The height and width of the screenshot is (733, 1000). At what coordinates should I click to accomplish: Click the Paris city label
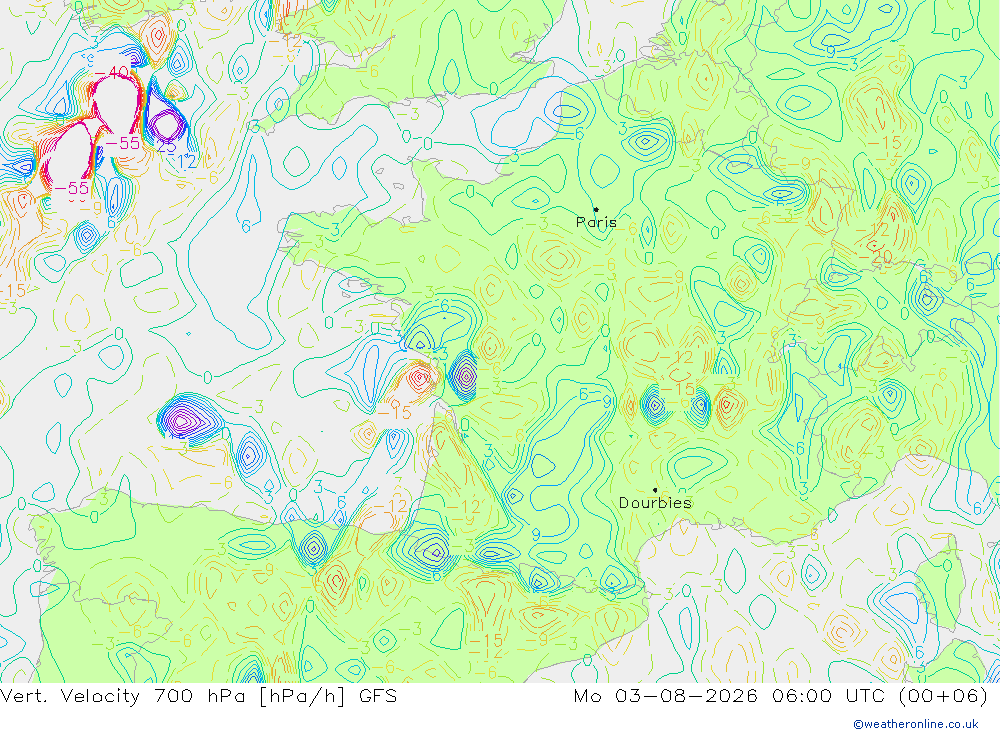pyautogui.click(x=596, y=222)
